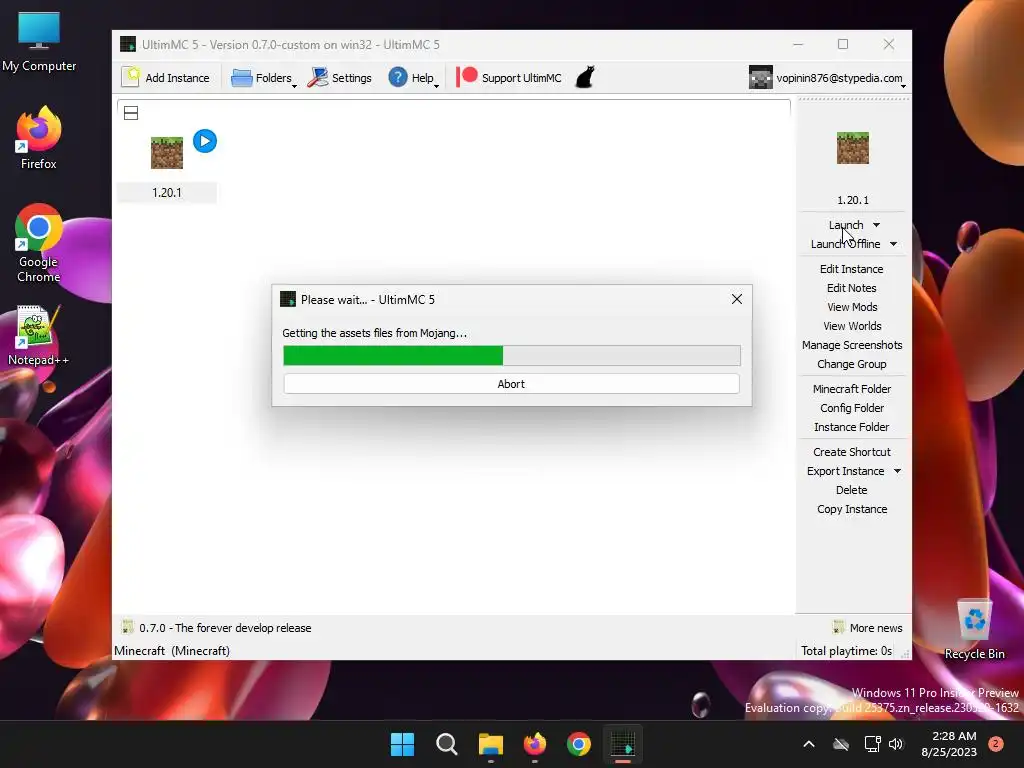
Task: Open the Notepad++ desktop shortcut
Action: [39, 336]
